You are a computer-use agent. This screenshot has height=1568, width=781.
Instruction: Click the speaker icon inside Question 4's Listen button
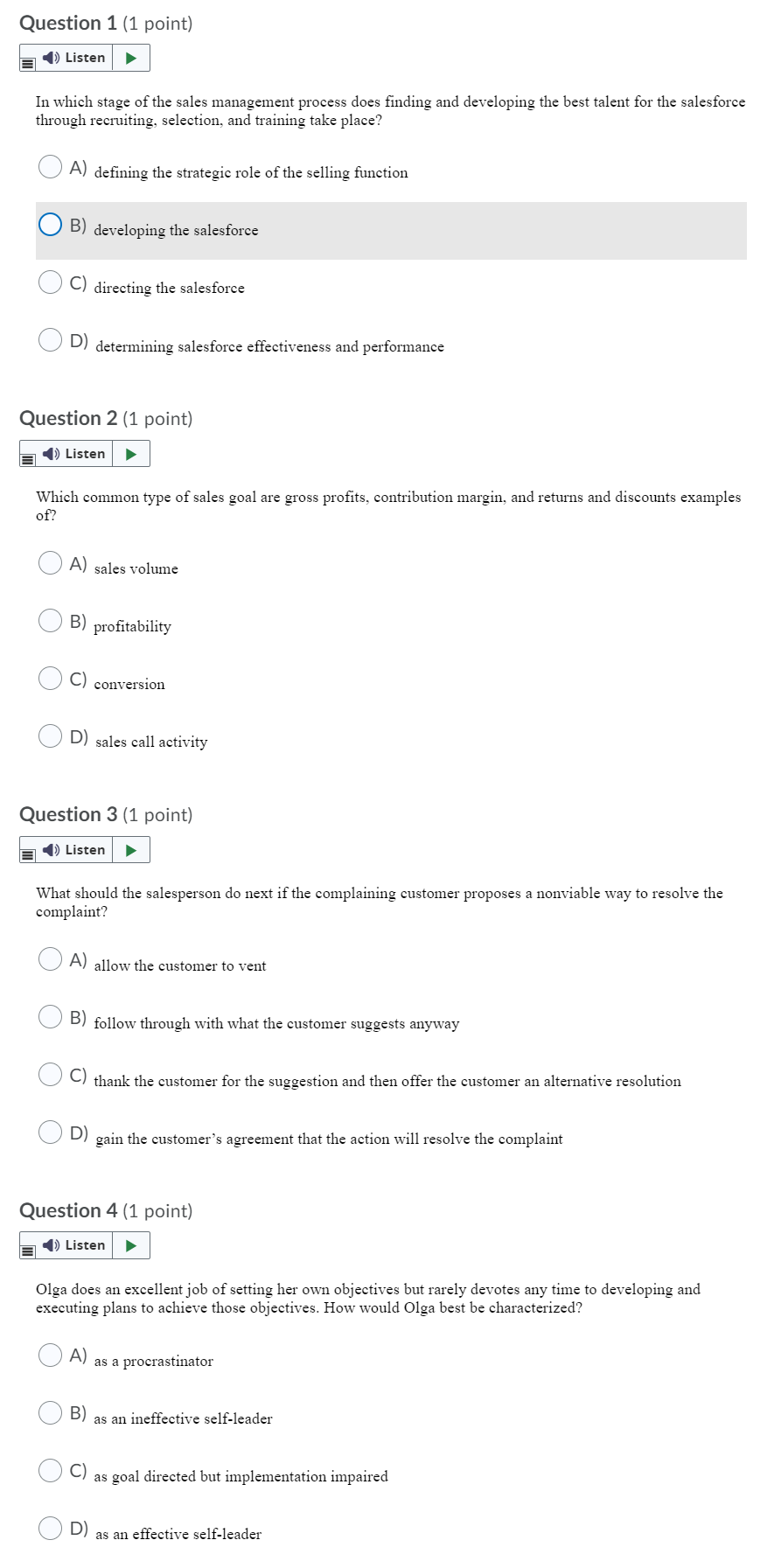pyautogui.click(x=50, y=1244)
